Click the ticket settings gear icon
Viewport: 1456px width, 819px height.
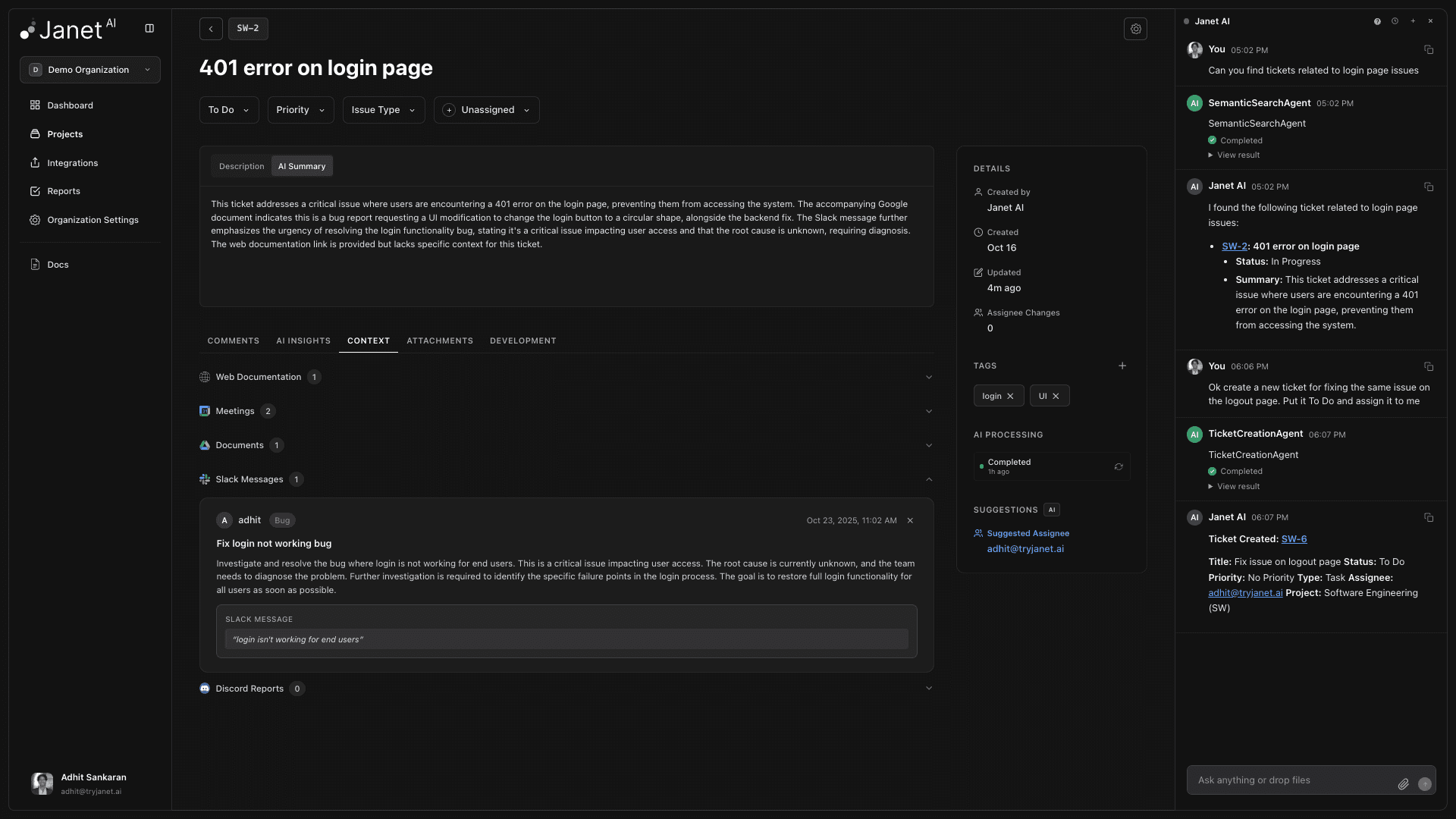[x=1135, y=29]
